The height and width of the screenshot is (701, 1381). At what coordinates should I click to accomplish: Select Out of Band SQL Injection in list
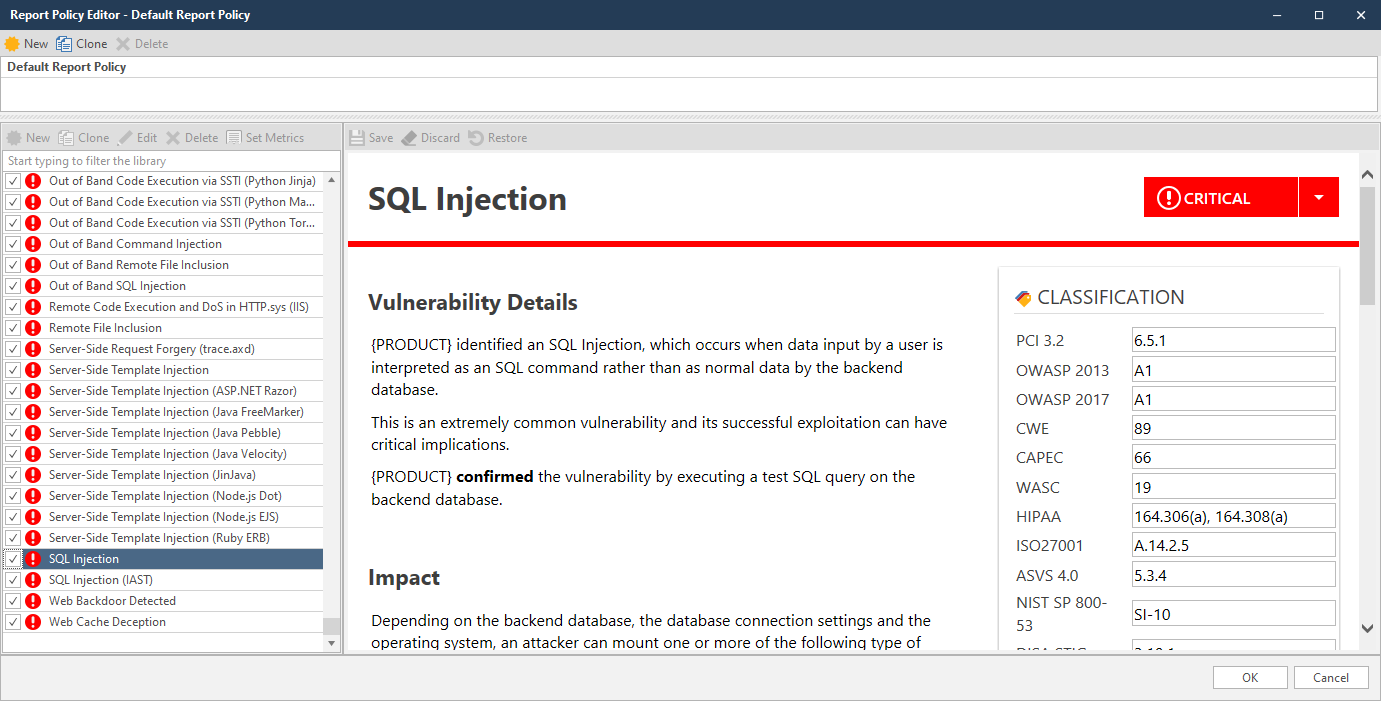tap(117, 286)
